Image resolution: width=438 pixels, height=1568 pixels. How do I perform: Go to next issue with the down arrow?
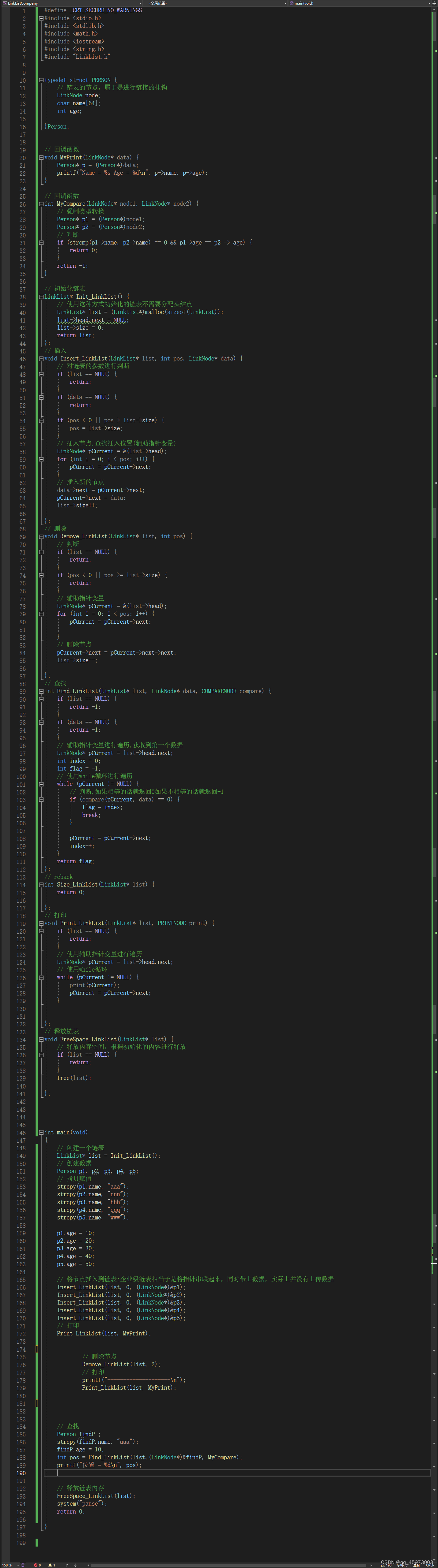(76, 1564)
